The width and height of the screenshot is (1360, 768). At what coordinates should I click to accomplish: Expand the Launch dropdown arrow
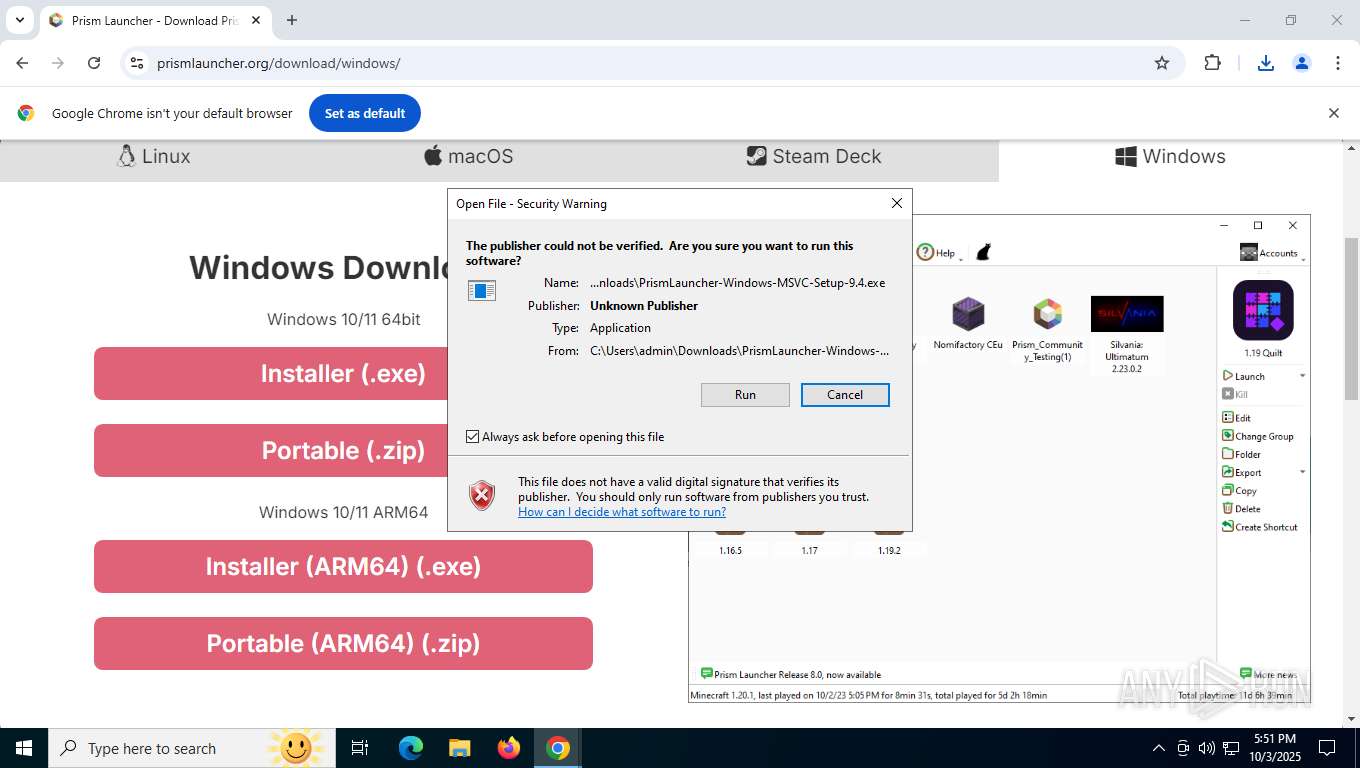(1302, 376)
